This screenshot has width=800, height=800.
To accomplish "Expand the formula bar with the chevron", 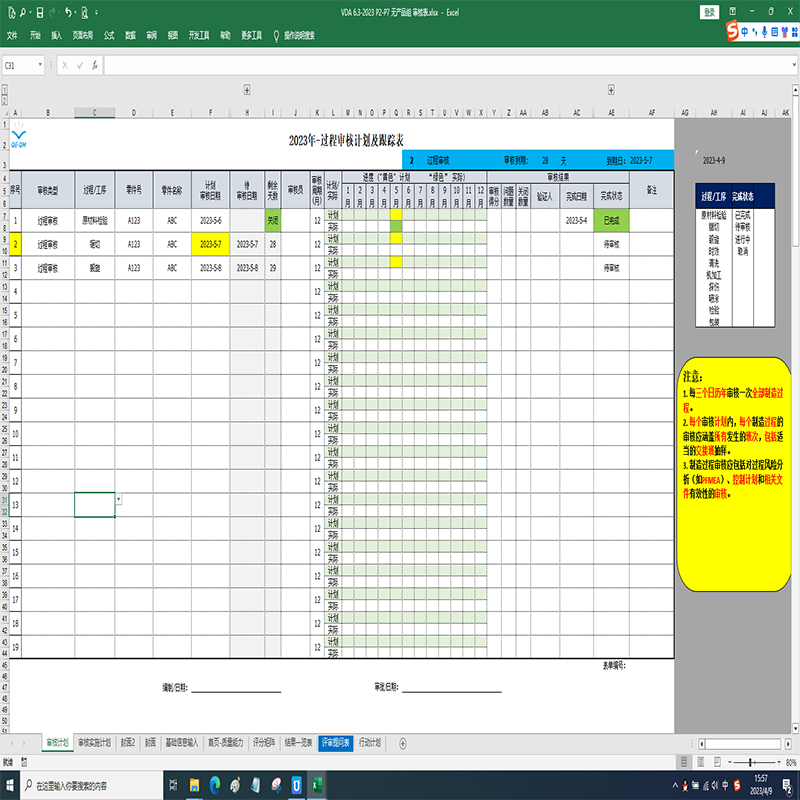I will [794, 65].
